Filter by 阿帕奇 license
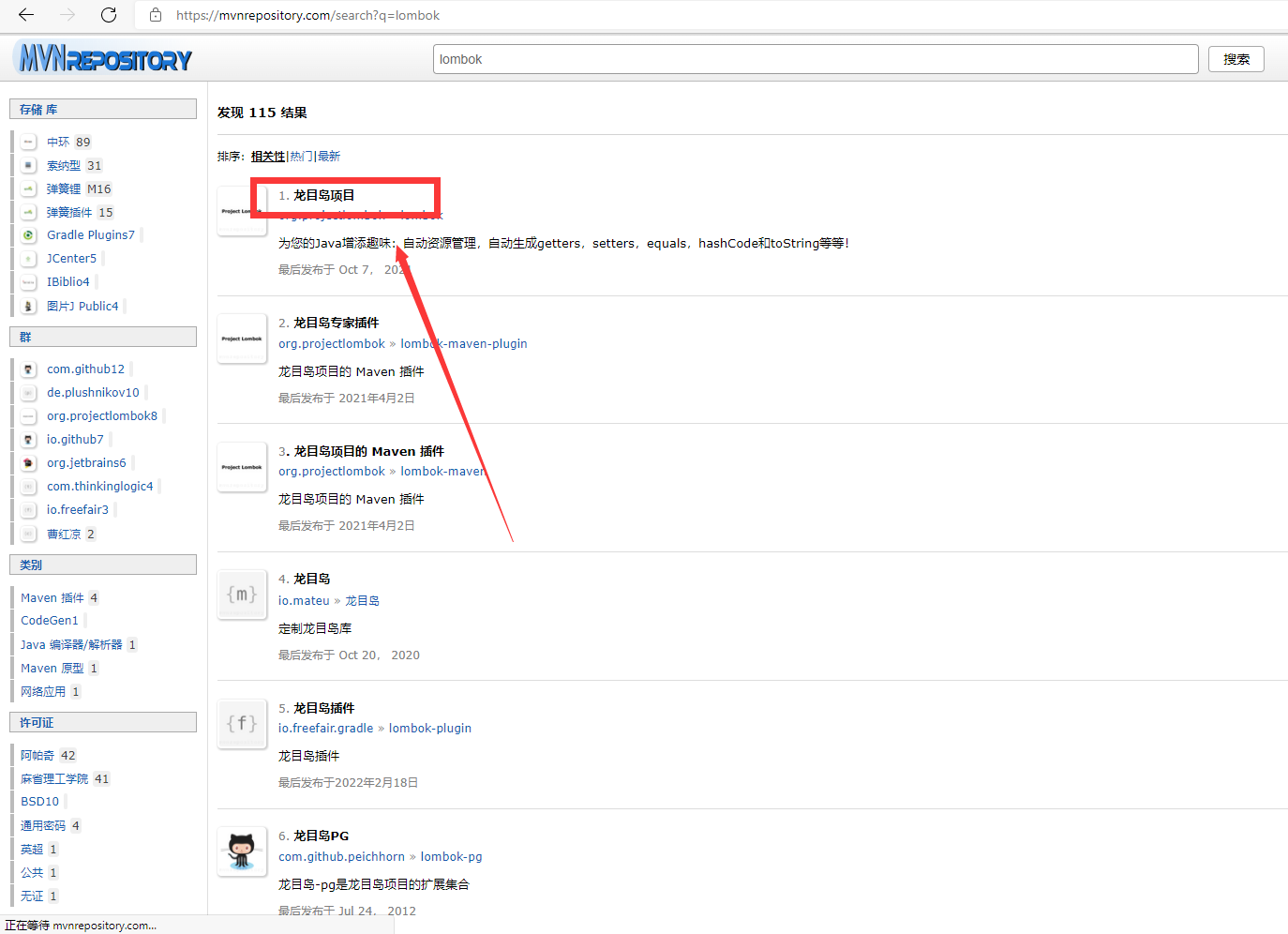 [x=37, y=755]
